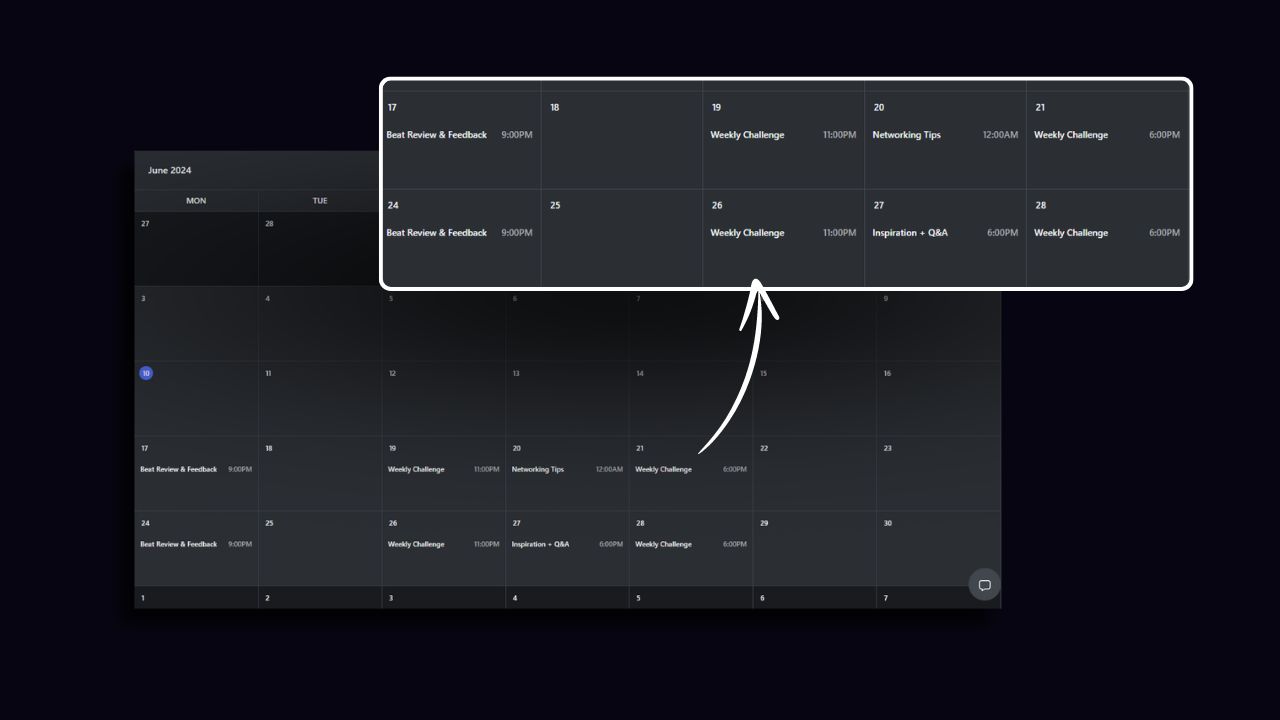Select the MON column header
Image resolution: width=1280 pixels, height=720 pixels.
coord(196,201)
